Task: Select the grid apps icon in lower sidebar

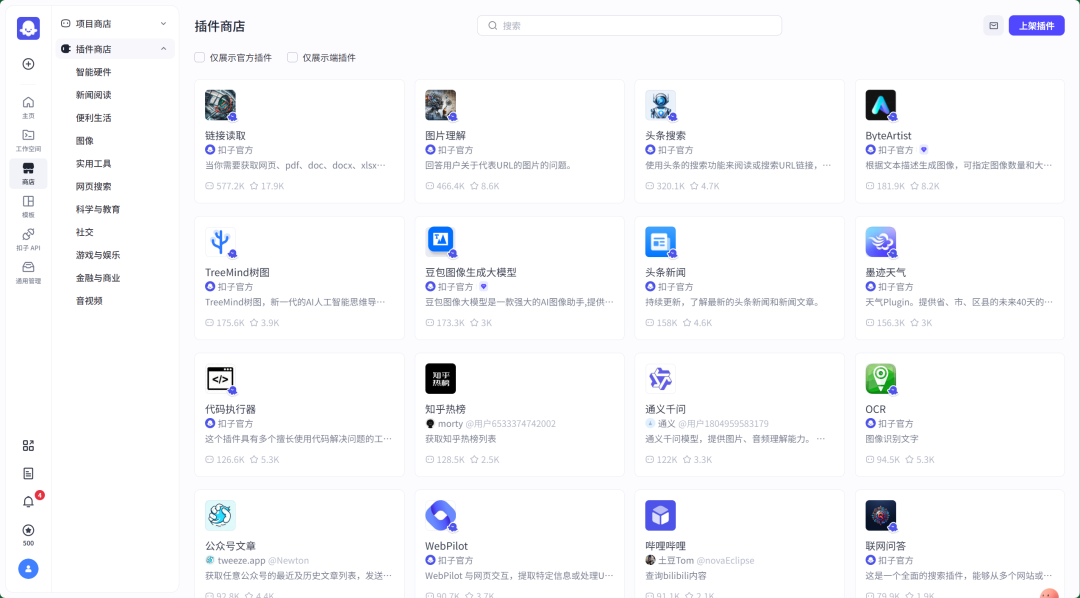Action: click(28, 445)
